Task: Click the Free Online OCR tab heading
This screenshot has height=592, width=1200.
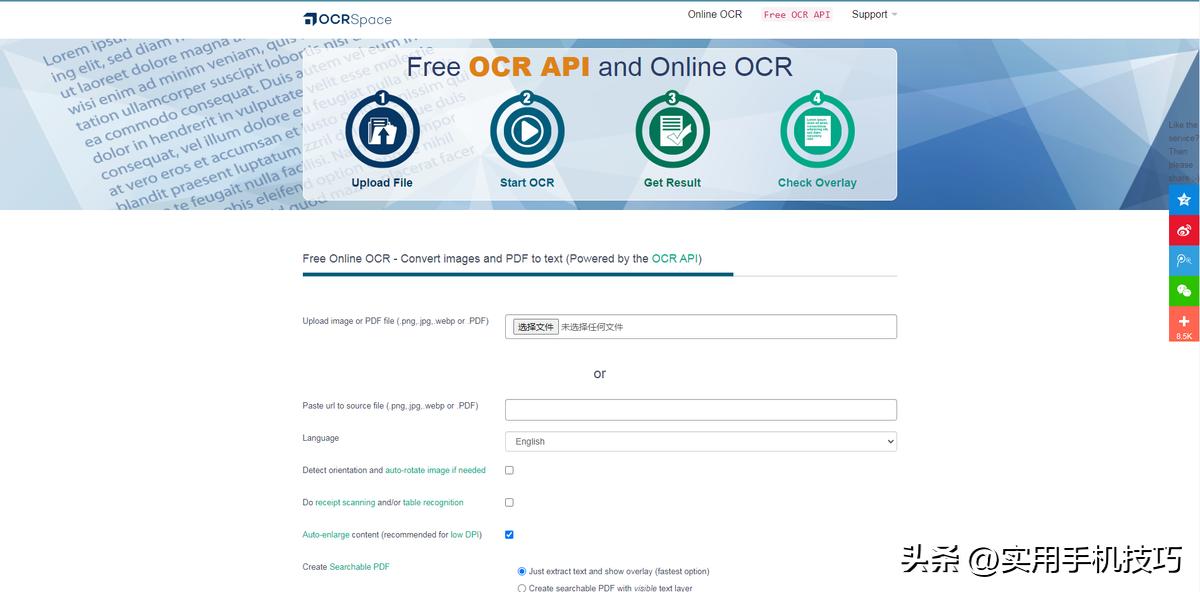Action: [x=502, y=258]
